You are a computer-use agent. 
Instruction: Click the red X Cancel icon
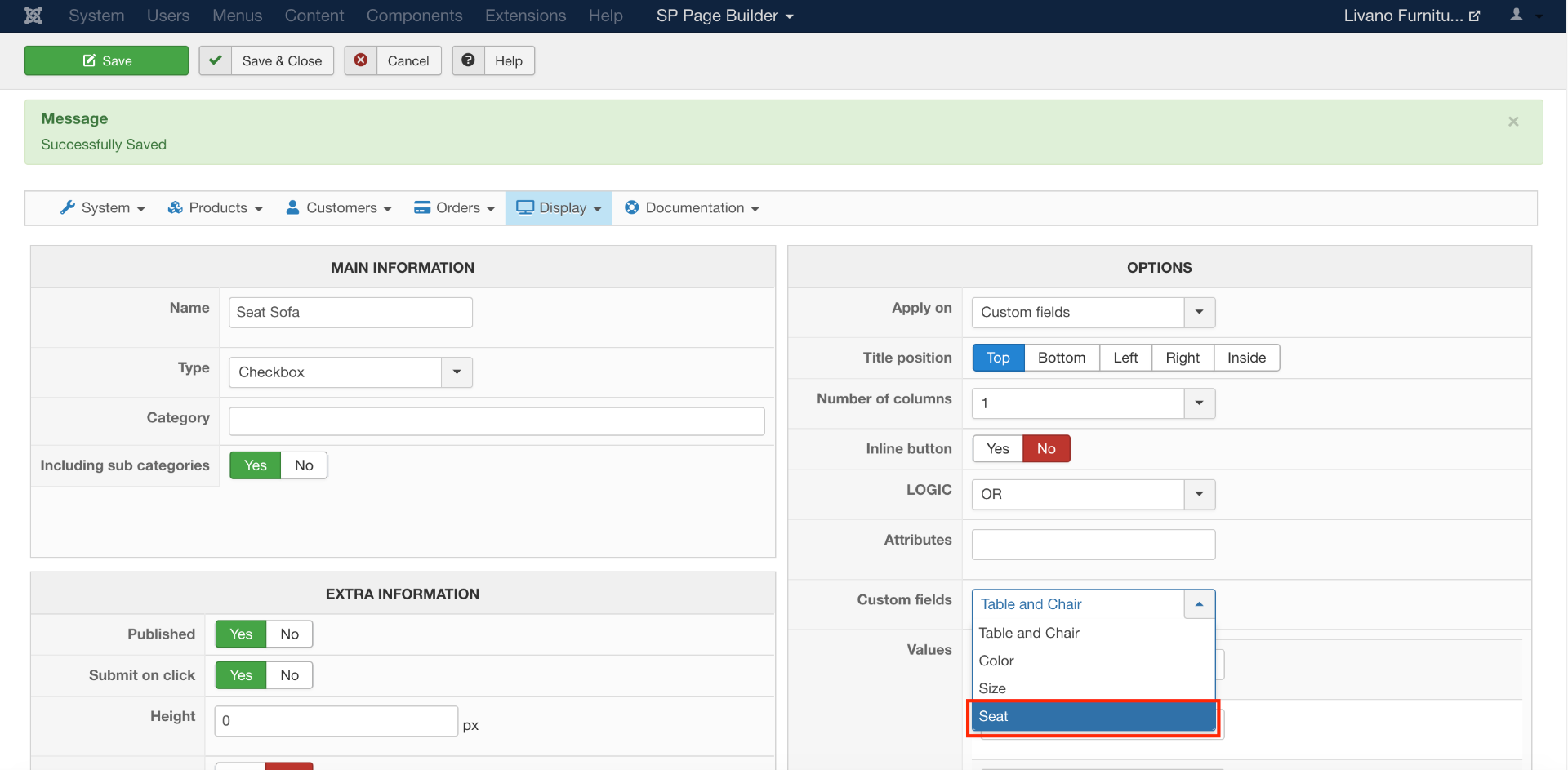click(361, 60)
